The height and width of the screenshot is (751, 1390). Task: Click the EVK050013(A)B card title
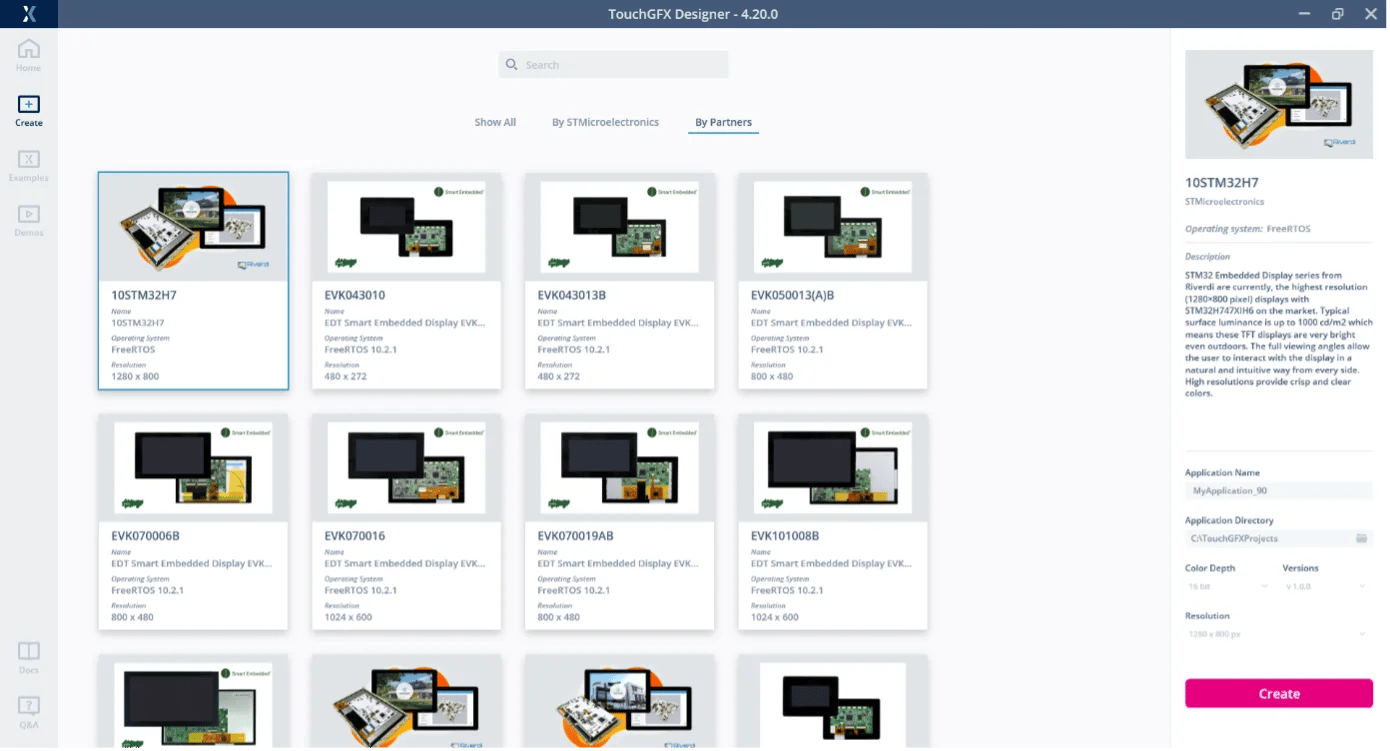coord(793,296)
